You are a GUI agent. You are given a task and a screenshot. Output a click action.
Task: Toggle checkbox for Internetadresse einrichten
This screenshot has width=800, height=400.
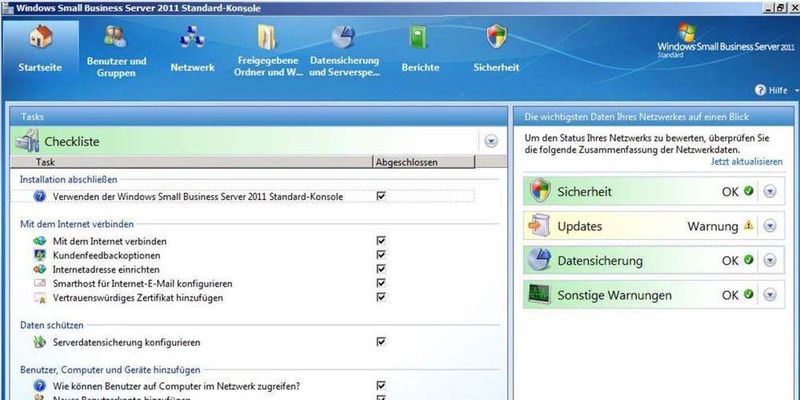pyautogui.click(x=381, y=269)
